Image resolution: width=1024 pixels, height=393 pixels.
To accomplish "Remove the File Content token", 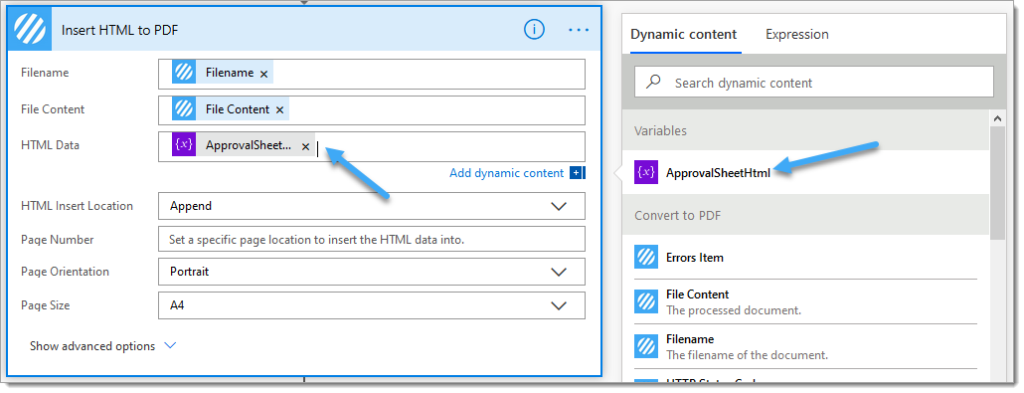I will tap(280, 110).
